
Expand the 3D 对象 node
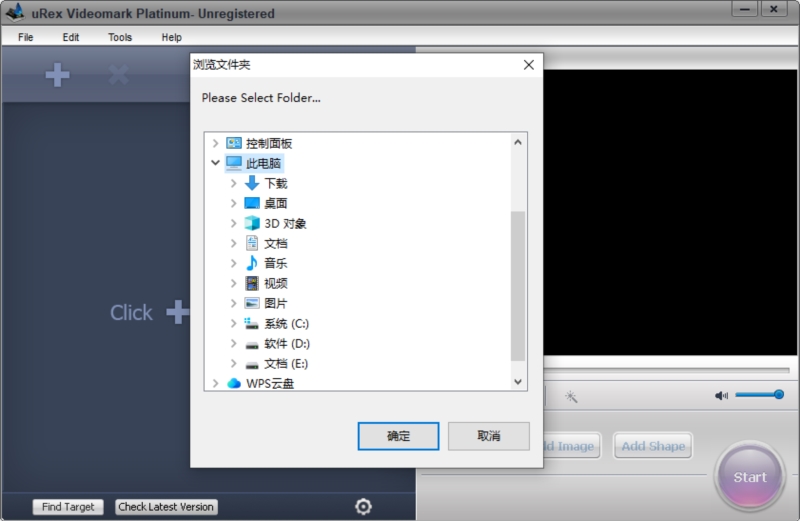[x=234, y=223]
